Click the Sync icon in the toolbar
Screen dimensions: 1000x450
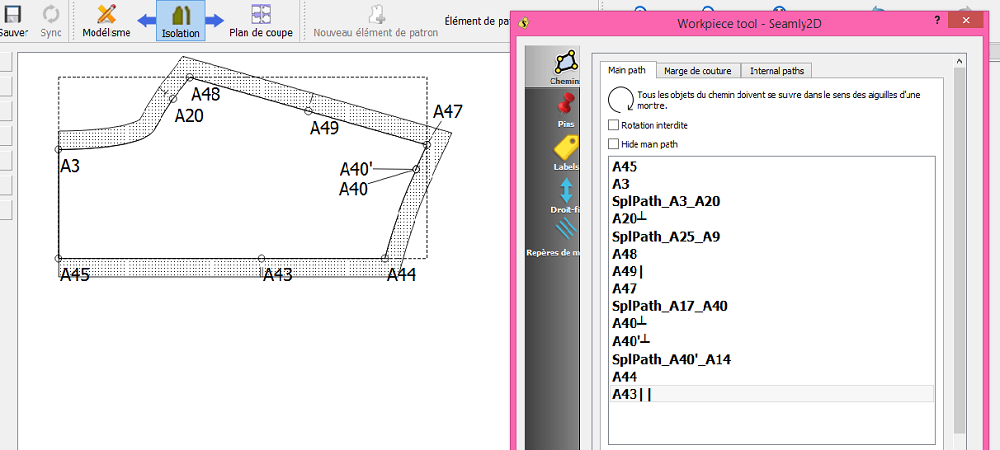tap(51, 20)
